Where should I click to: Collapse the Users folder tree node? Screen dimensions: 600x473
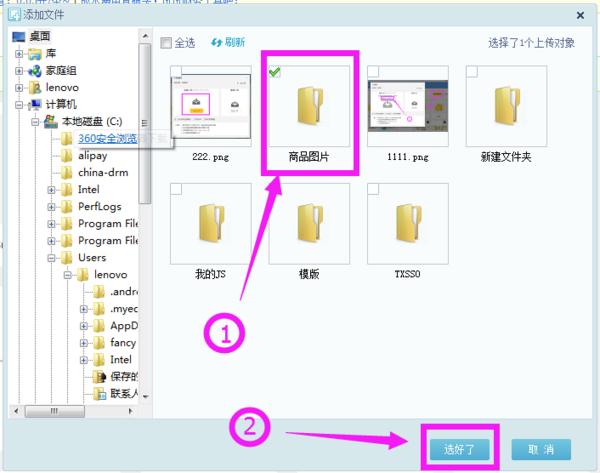(x=51, y=258)
